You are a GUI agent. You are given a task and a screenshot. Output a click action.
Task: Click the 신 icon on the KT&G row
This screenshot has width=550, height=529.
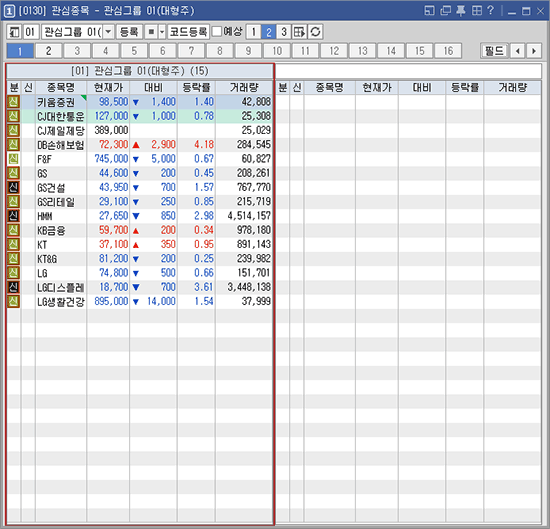tap(13, 259)
